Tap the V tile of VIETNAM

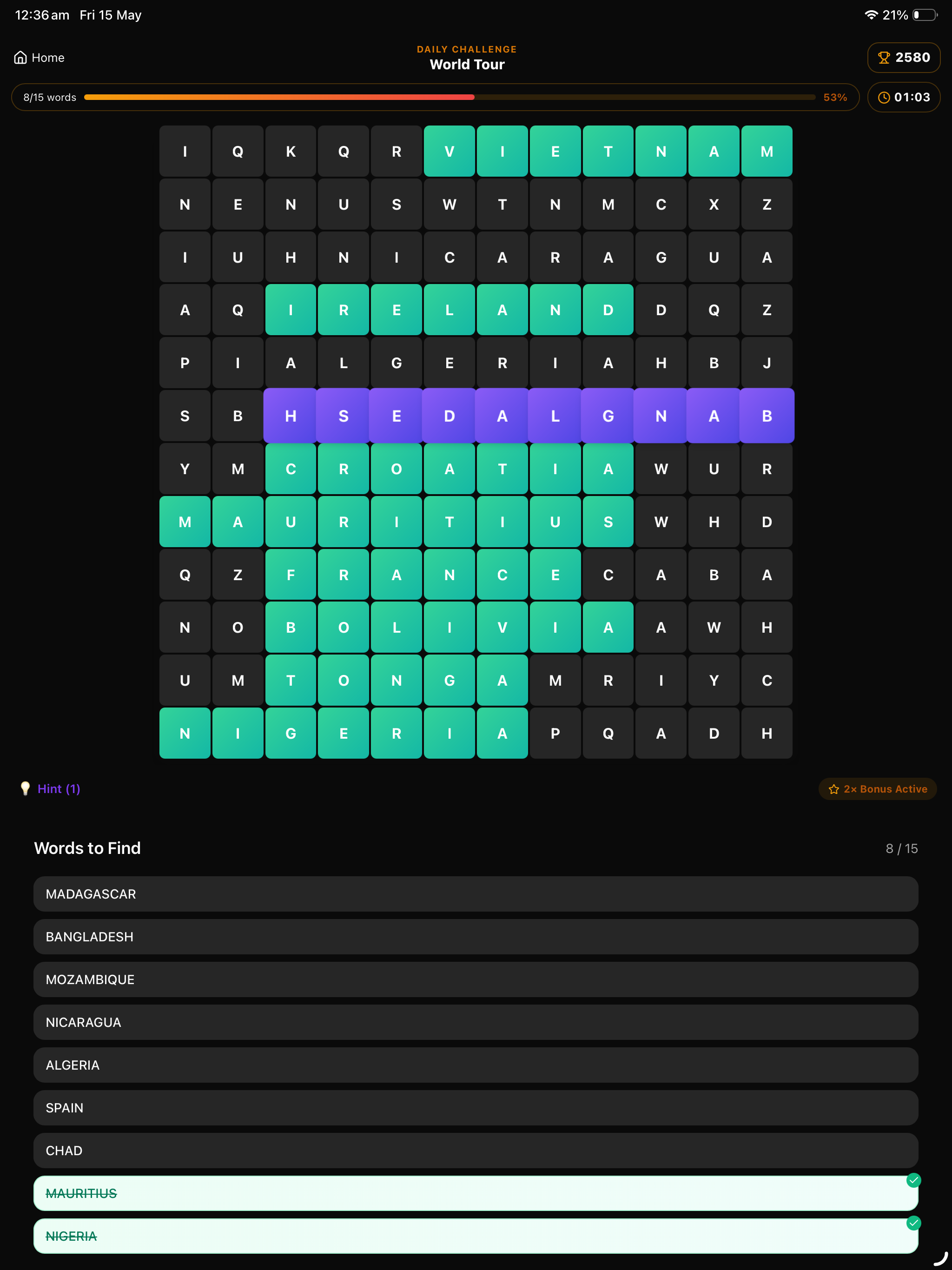449,151
